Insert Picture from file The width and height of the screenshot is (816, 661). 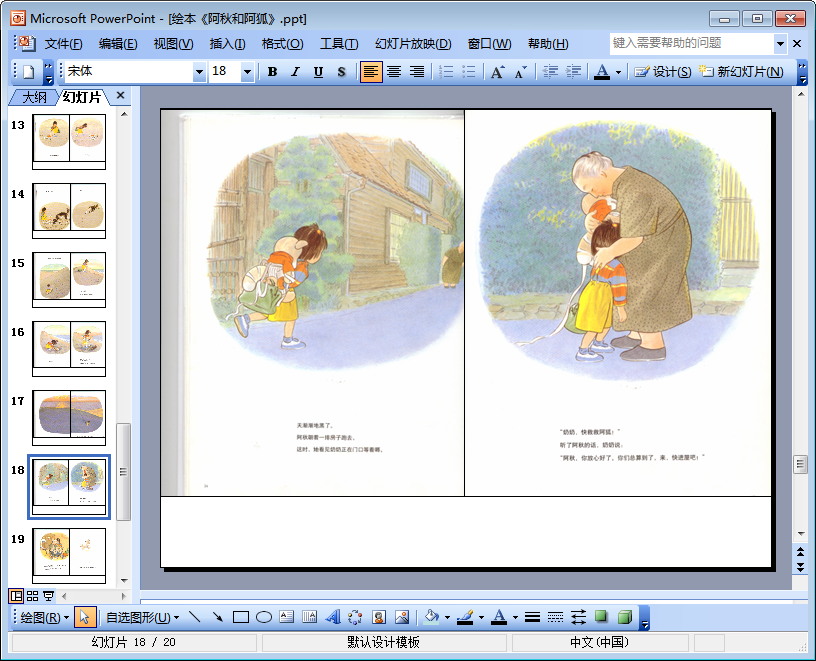click(401, 618)
